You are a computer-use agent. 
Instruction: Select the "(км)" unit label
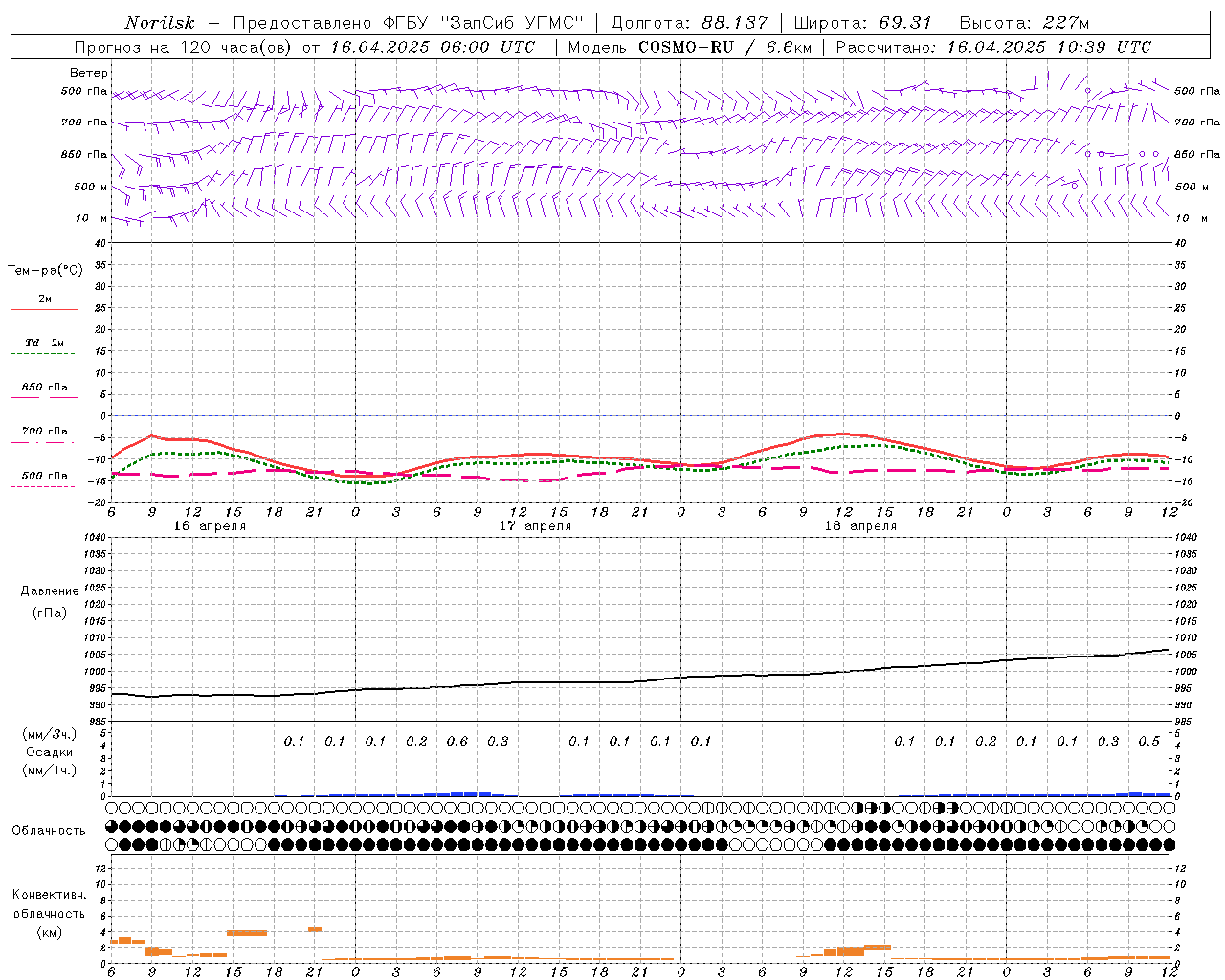pos(50,931)
